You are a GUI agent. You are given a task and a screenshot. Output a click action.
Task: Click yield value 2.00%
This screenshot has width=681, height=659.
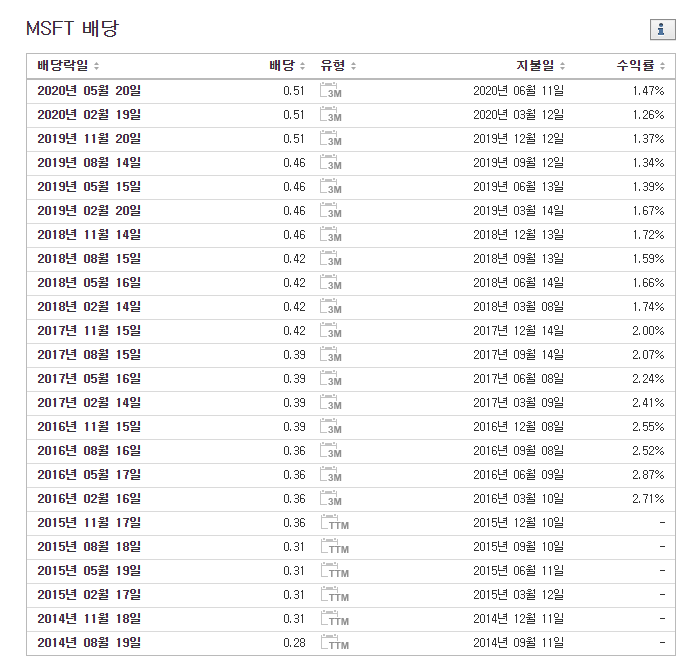click(648, 331)
